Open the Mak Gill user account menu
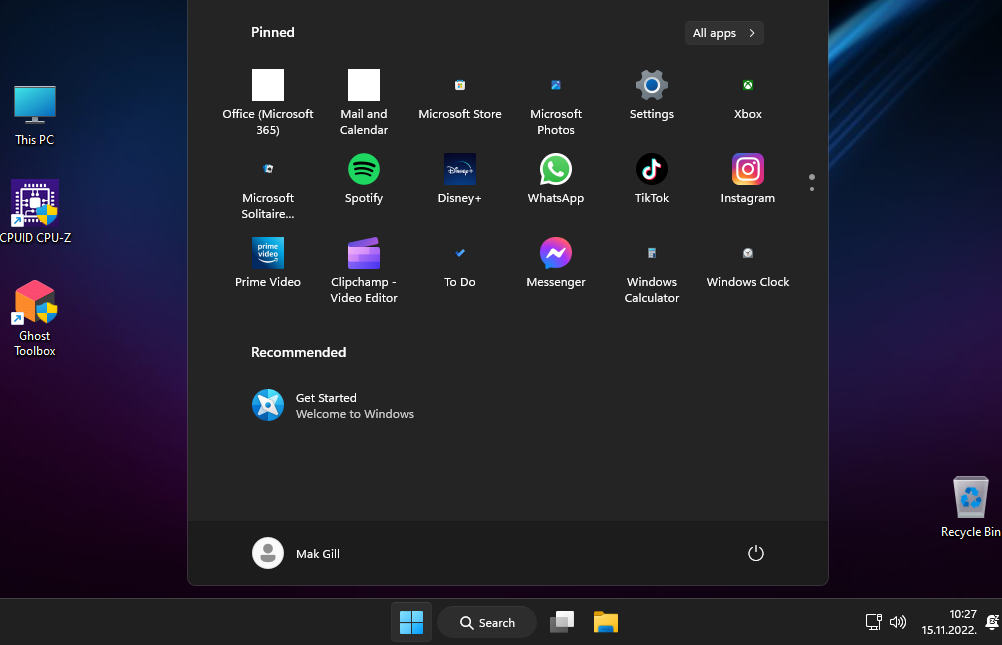1002x645 pixels. coord(297,553)
